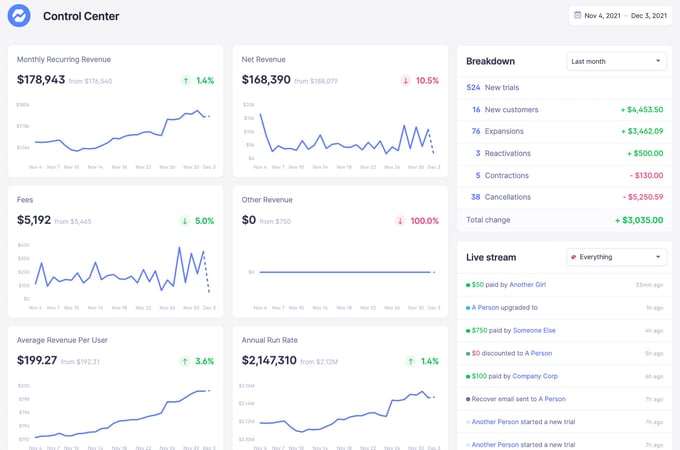Open the Last month dropdown in Breakdown
Viewport: 680px width, 450px height.
[616, 61]
